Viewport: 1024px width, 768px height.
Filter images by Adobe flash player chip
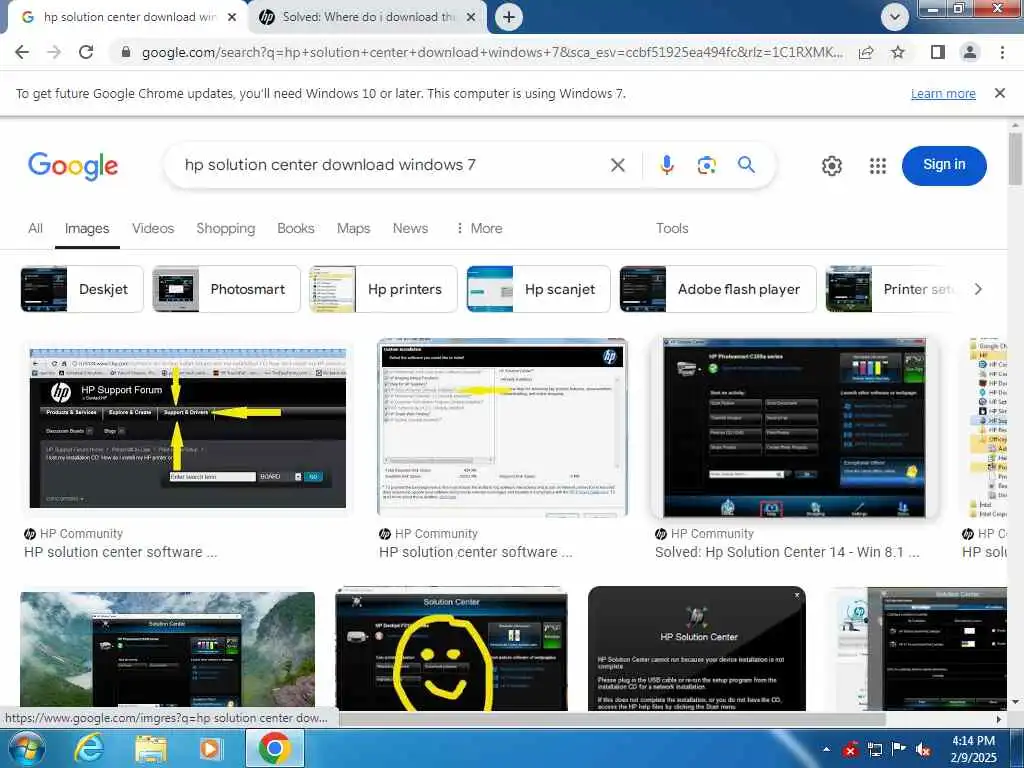[718, 289]
